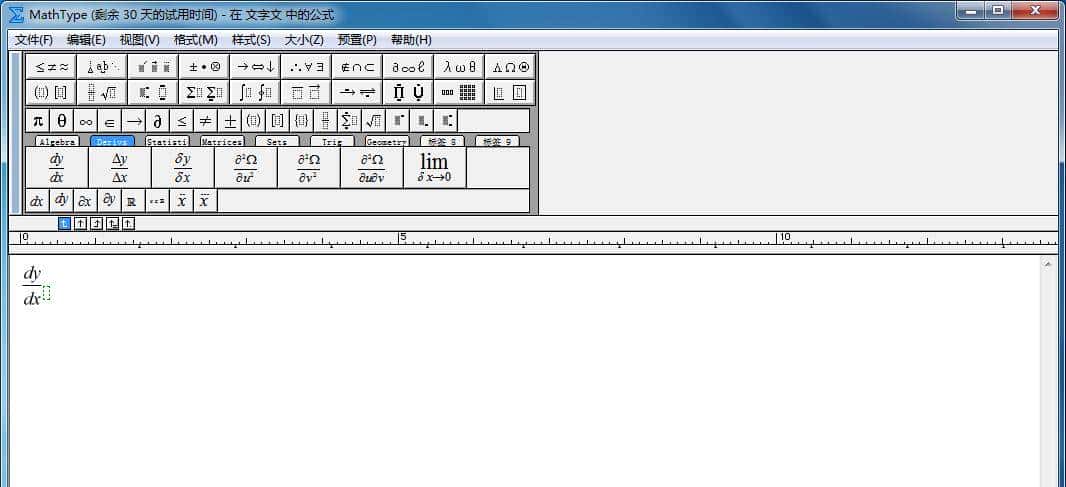Open the relational symbols palette (≤ ≠ ≈)
The width and height of the screenshot is (1066, 487).
point(52,67)
